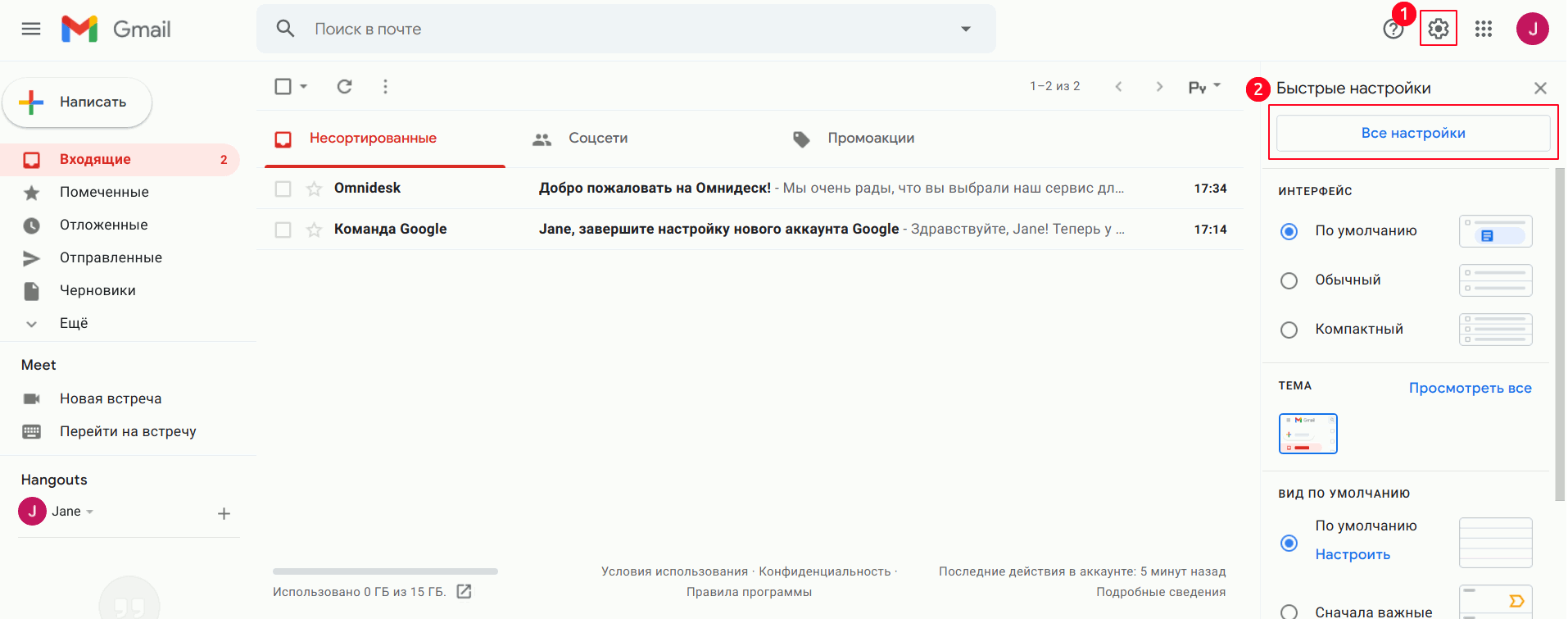Tick the select-all checkbox in the toolbar

(x=283, y=86)
